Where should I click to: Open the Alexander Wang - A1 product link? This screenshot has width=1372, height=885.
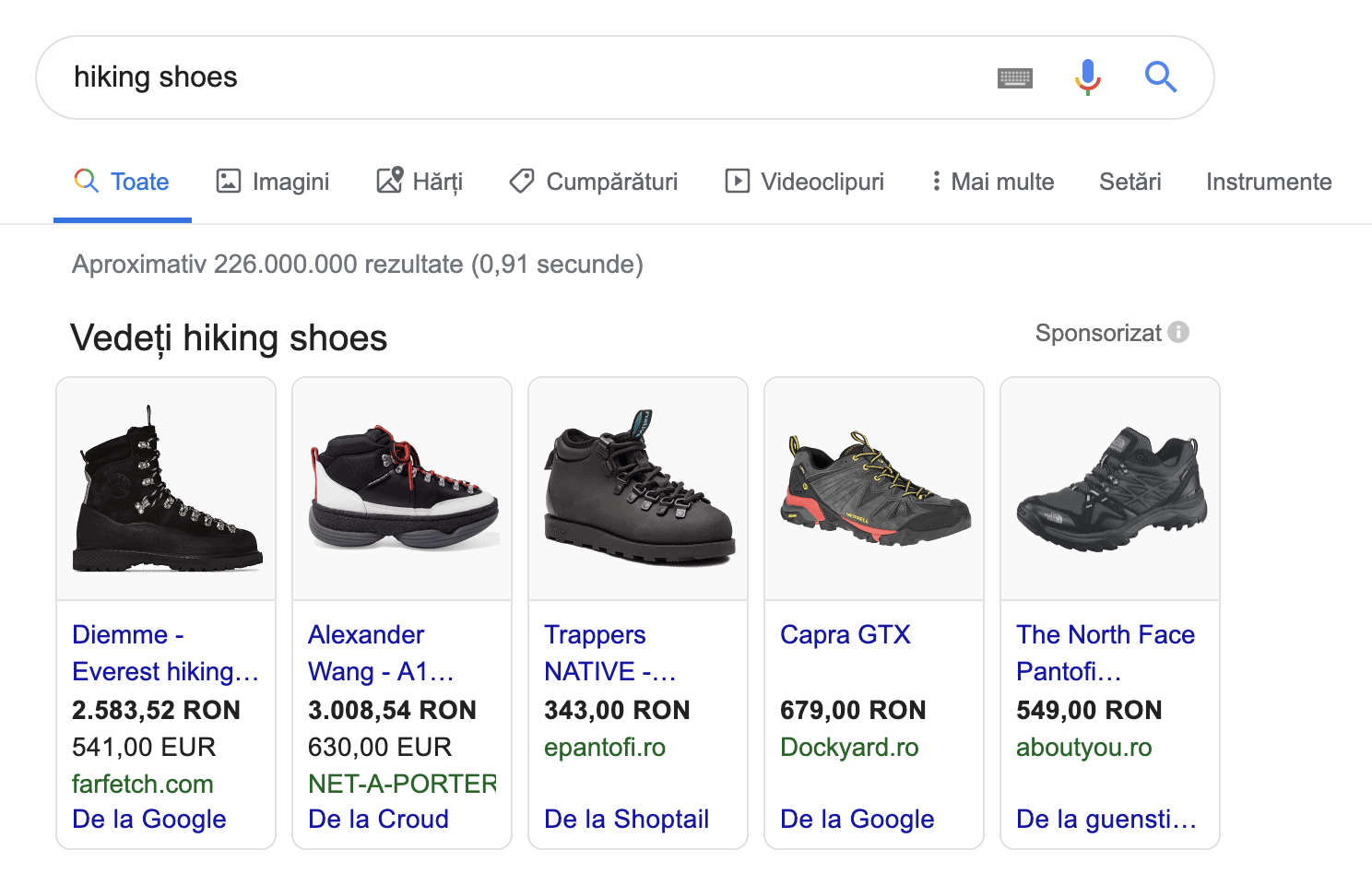382,653
